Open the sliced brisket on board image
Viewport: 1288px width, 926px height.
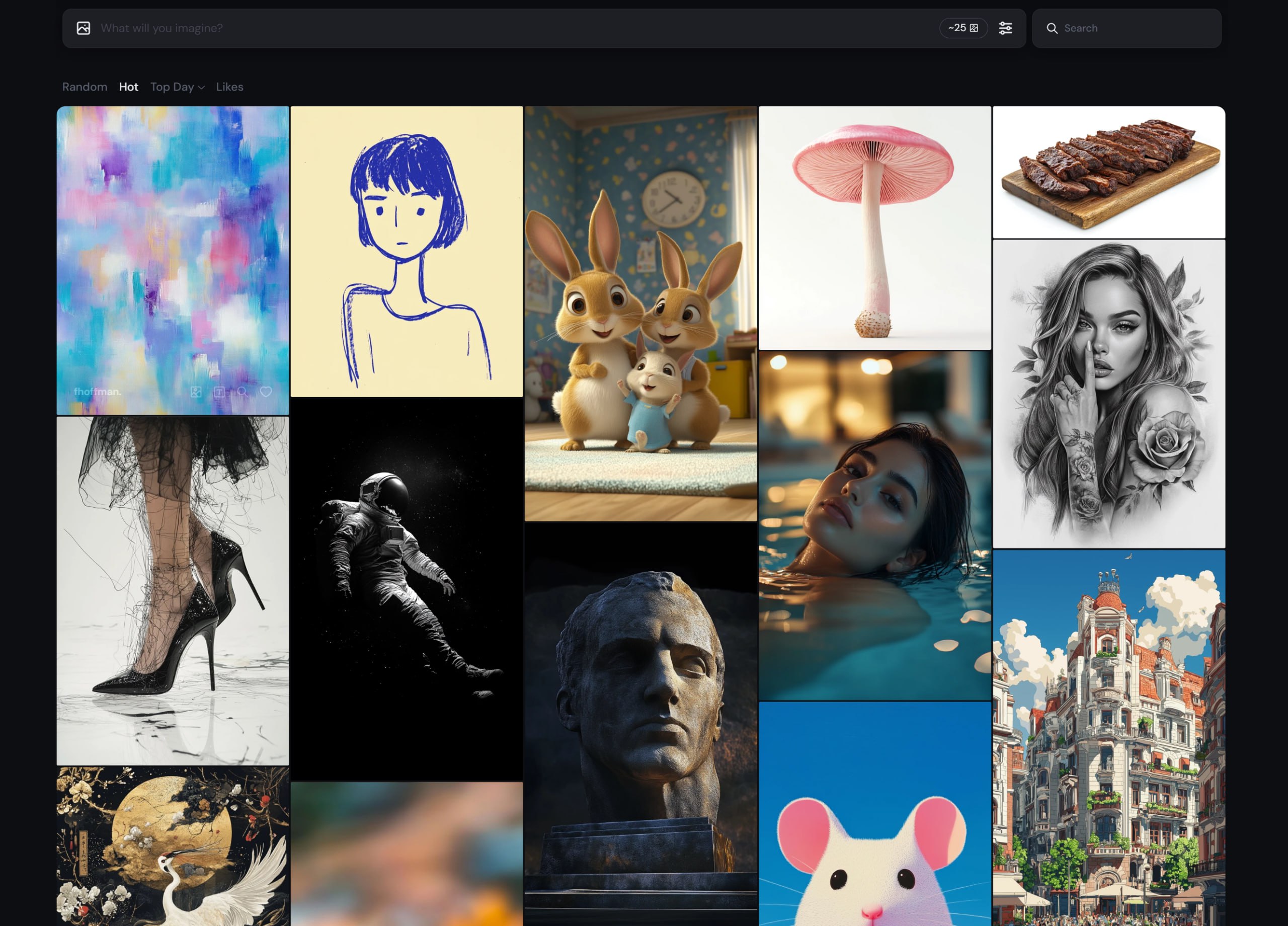tap(1108, 172)
